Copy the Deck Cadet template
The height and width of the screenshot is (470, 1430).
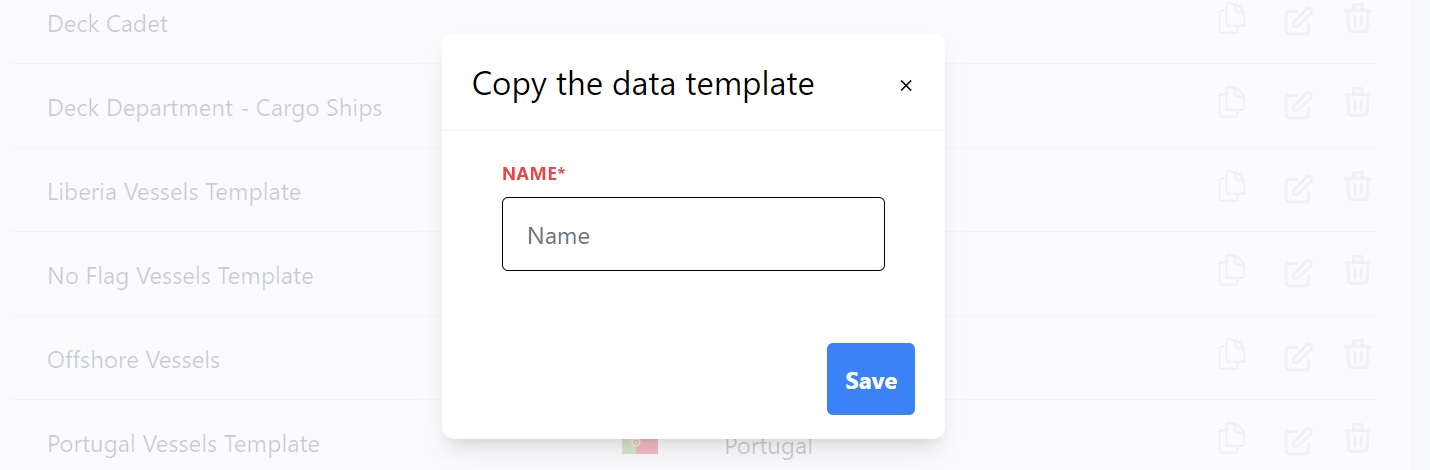[1232, 19]
